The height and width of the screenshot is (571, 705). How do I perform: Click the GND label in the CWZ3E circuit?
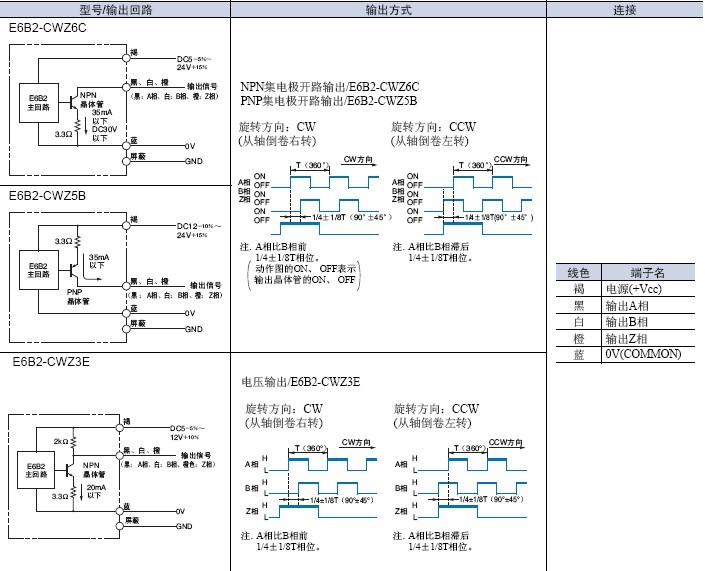point(184,526)
